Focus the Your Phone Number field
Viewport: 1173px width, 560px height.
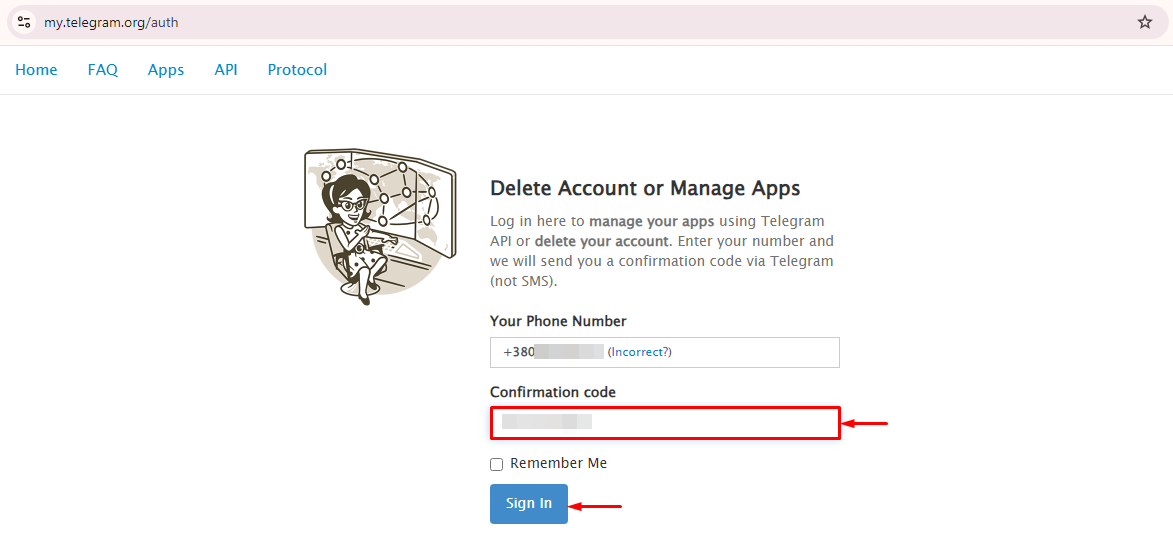(x=664, y=352)
